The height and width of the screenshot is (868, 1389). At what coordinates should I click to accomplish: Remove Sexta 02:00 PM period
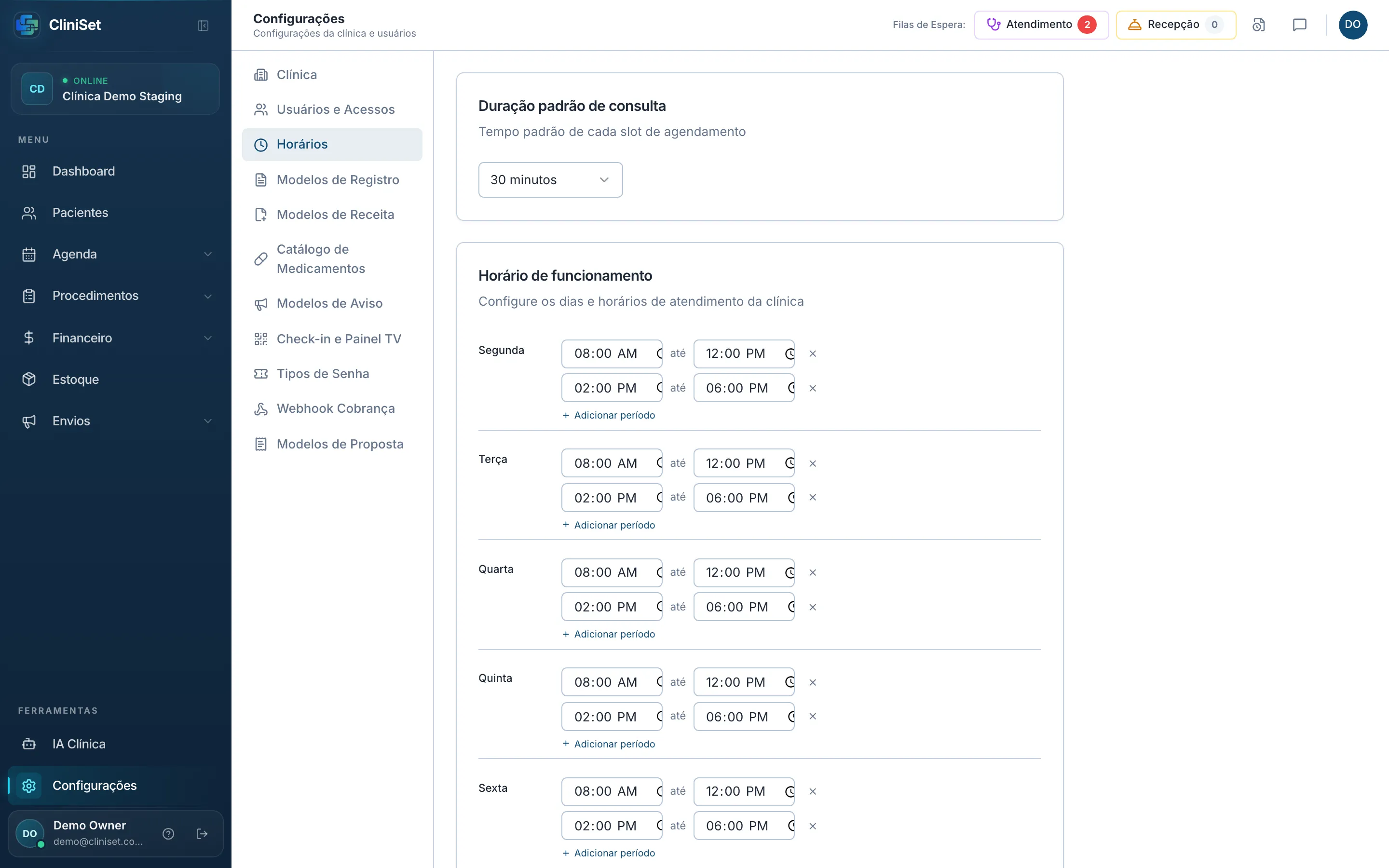coord(812,826)
